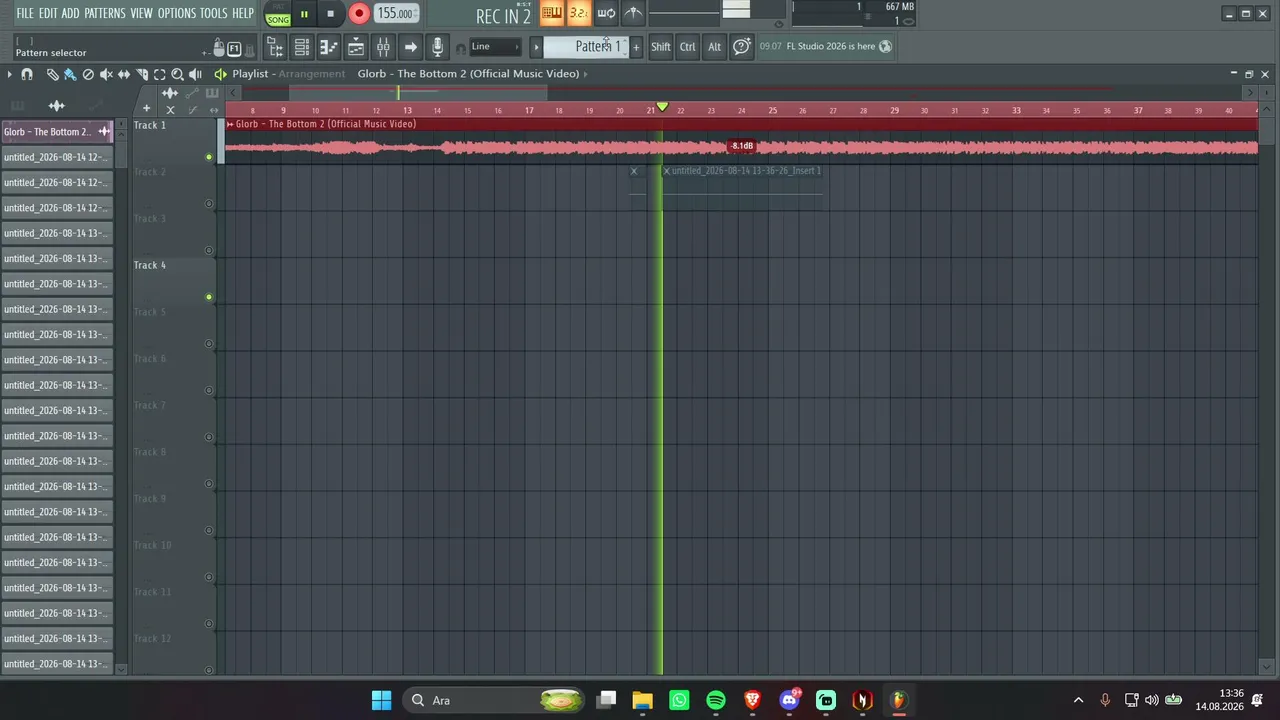This screenshot has width=1280, height=720.
Task: Open playlist options menu arrow
Action: click(x=10, y=74)
